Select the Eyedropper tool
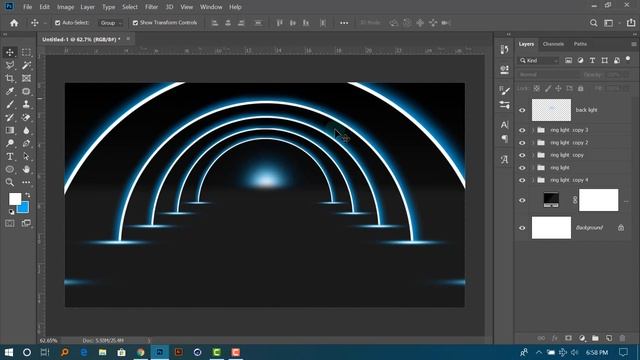This screenshot has width=640, height=360. point(10,91)
